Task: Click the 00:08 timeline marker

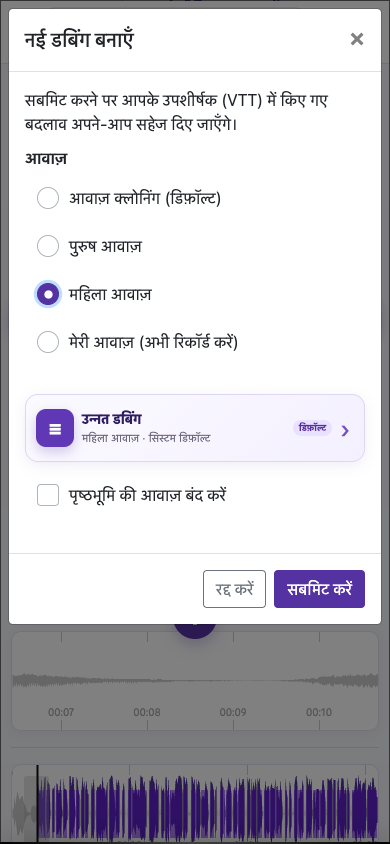Action: (x=147, y=713)
